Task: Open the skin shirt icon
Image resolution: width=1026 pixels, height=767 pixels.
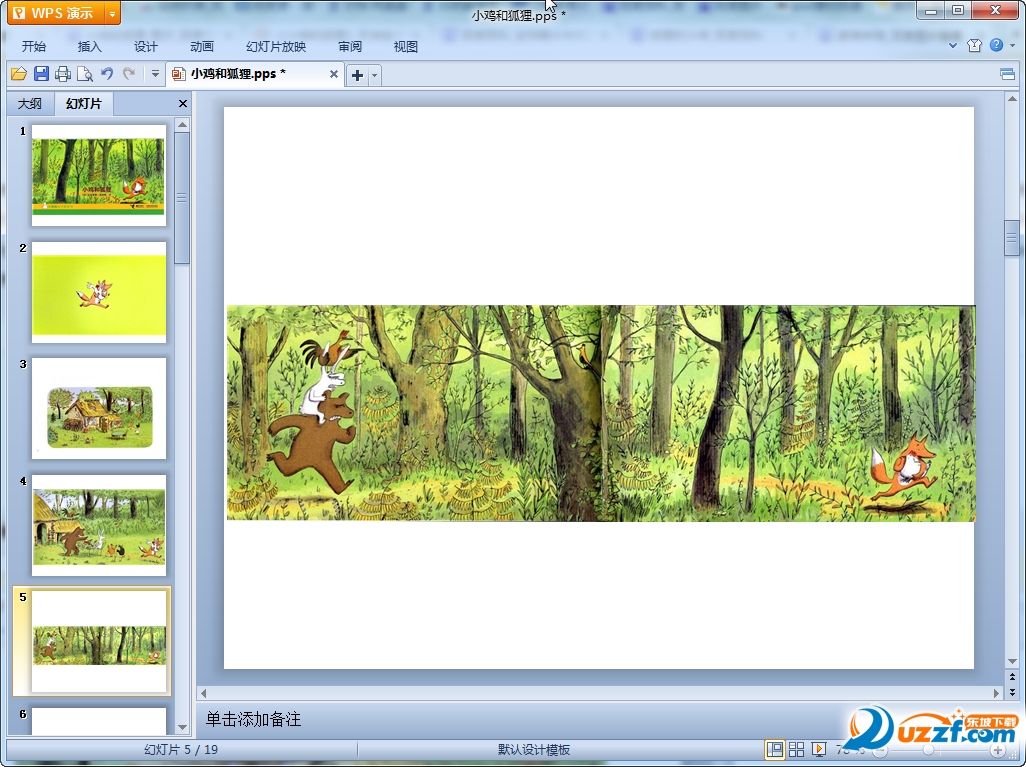Action: click(974, 45)
